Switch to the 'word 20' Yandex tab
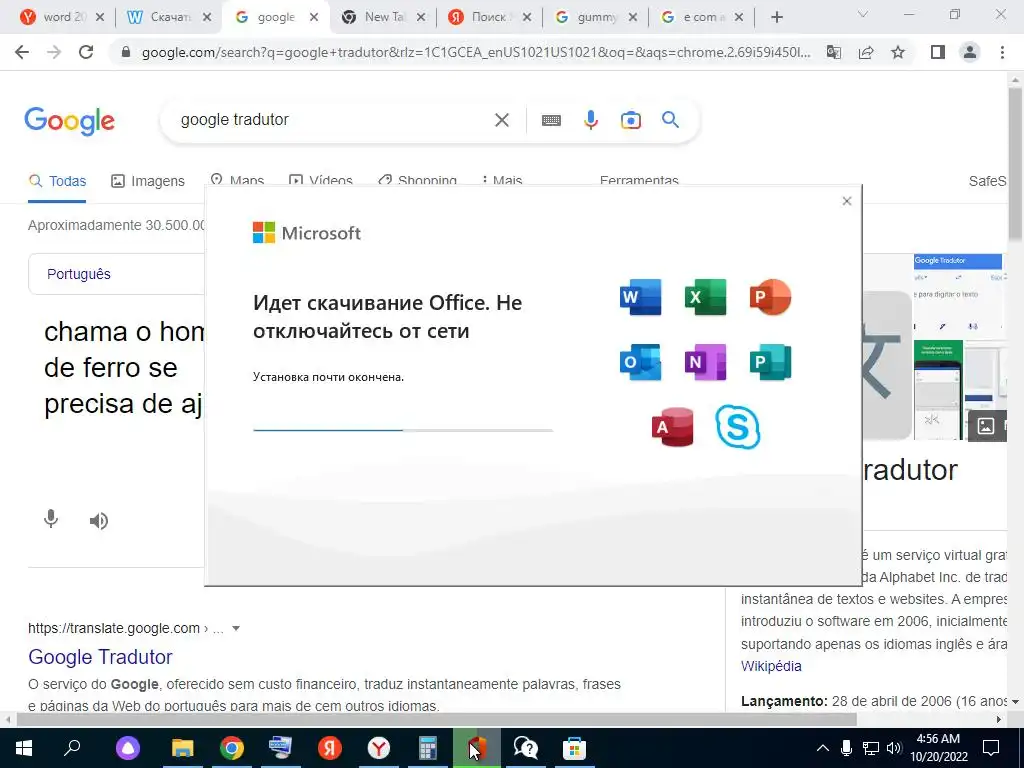Screen dimensions: 1024x768 click(61, 17)
